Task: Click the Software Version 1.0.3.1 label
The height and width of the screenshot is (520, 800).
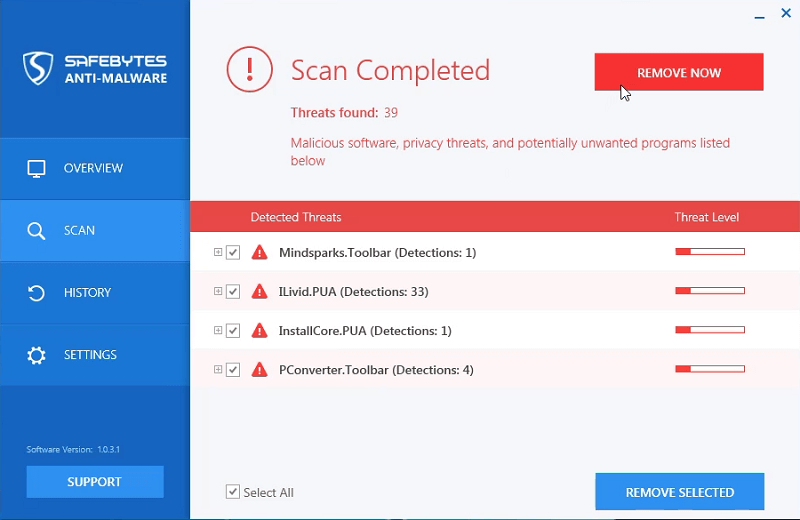Action: click(x=73, y=450)
